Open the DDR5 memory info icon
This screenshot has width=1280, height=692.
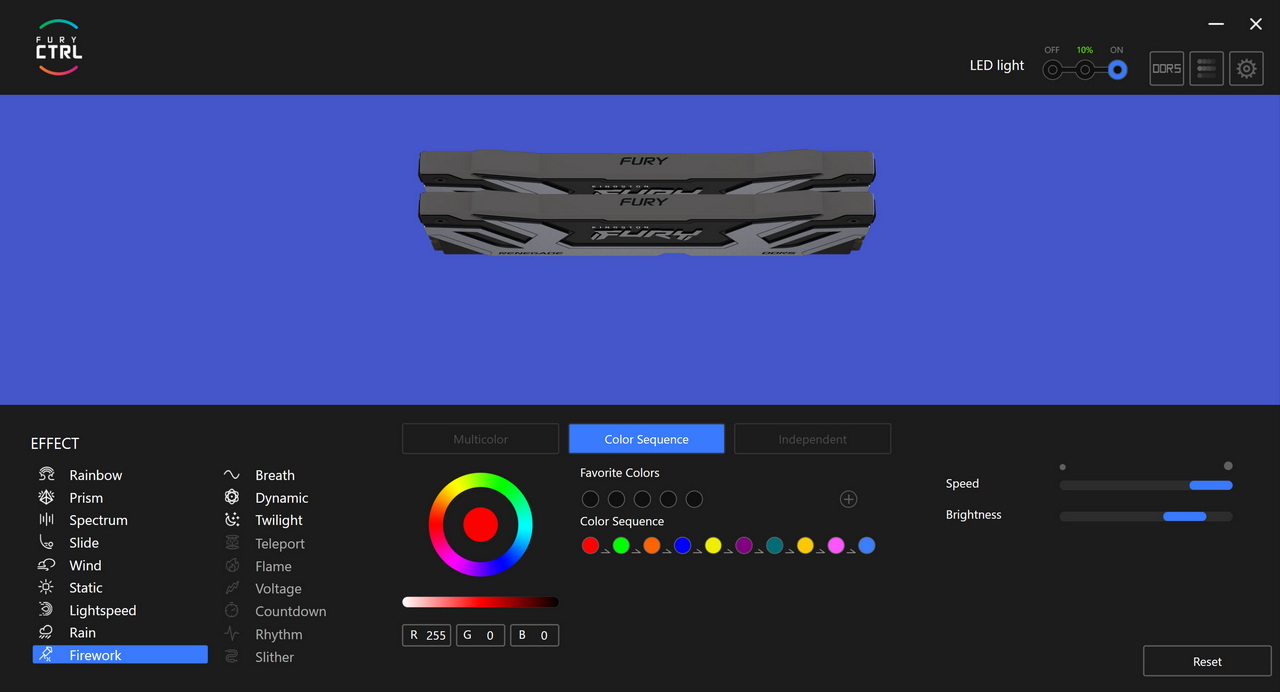(1167, 68)
